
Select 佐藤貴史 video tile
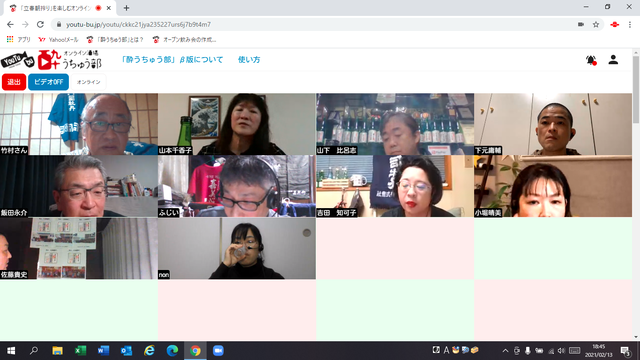click(x=79, y=248)
